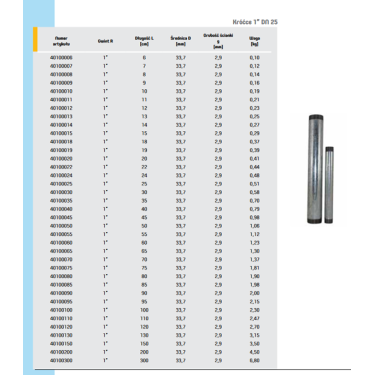The height and width of the screenshot is (375, 375).
Task: Click article number 40100050
Action: (x=61, y=226)
